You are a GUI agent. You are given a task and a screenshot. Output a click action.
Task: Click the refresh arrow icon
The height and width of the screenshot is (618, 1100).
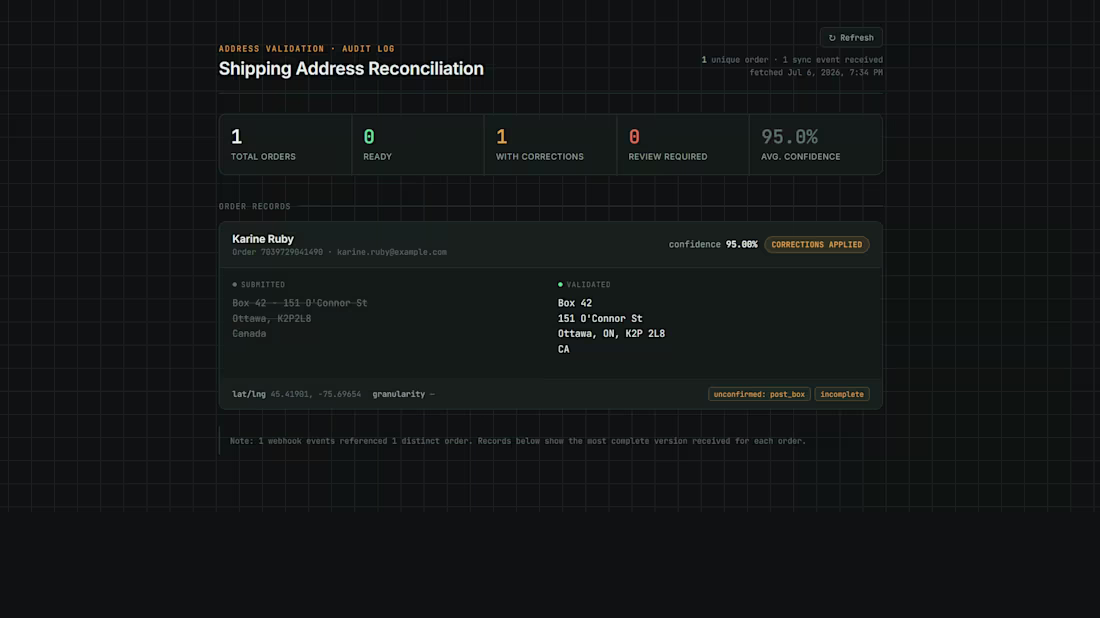(832, 38)
